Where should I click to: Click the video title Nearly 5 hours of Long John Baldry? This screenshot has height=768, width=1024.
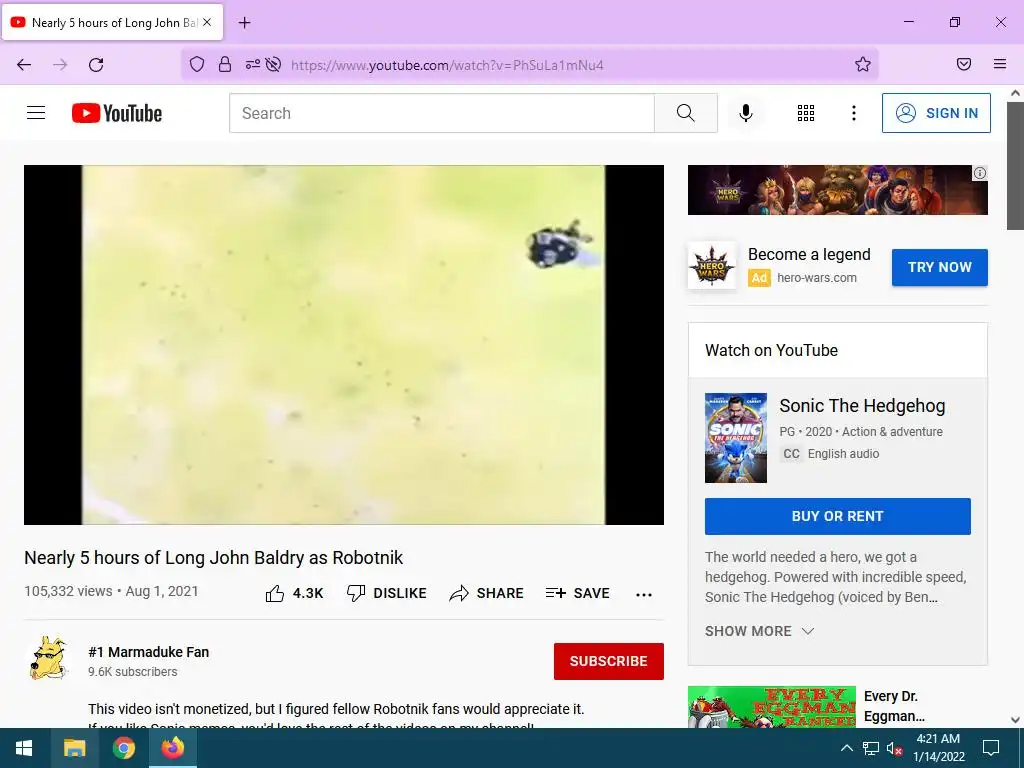pos(214,558)
